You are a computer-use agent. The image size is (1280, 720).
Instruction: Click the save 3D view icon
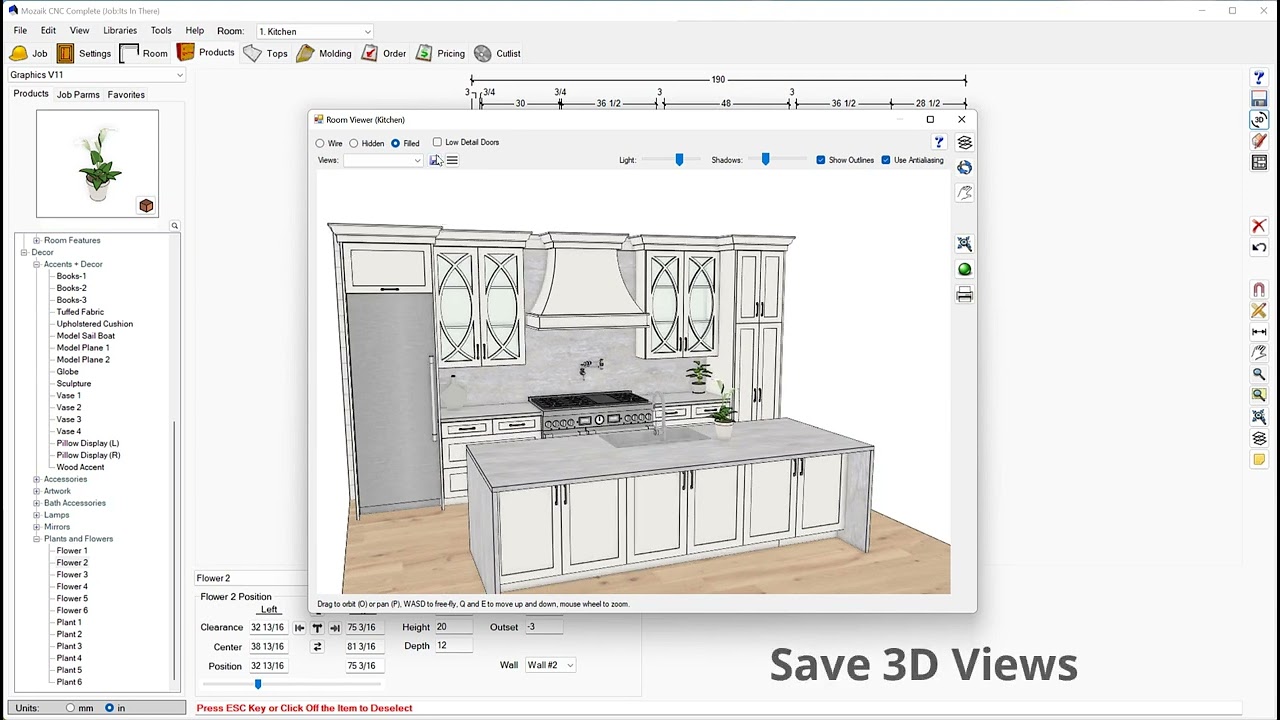435,160
